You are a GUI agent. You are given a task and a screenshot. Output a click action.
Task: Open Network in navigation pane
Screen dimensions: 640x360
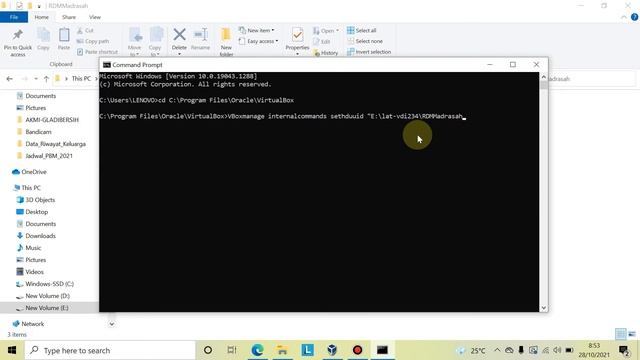point(33,324)
